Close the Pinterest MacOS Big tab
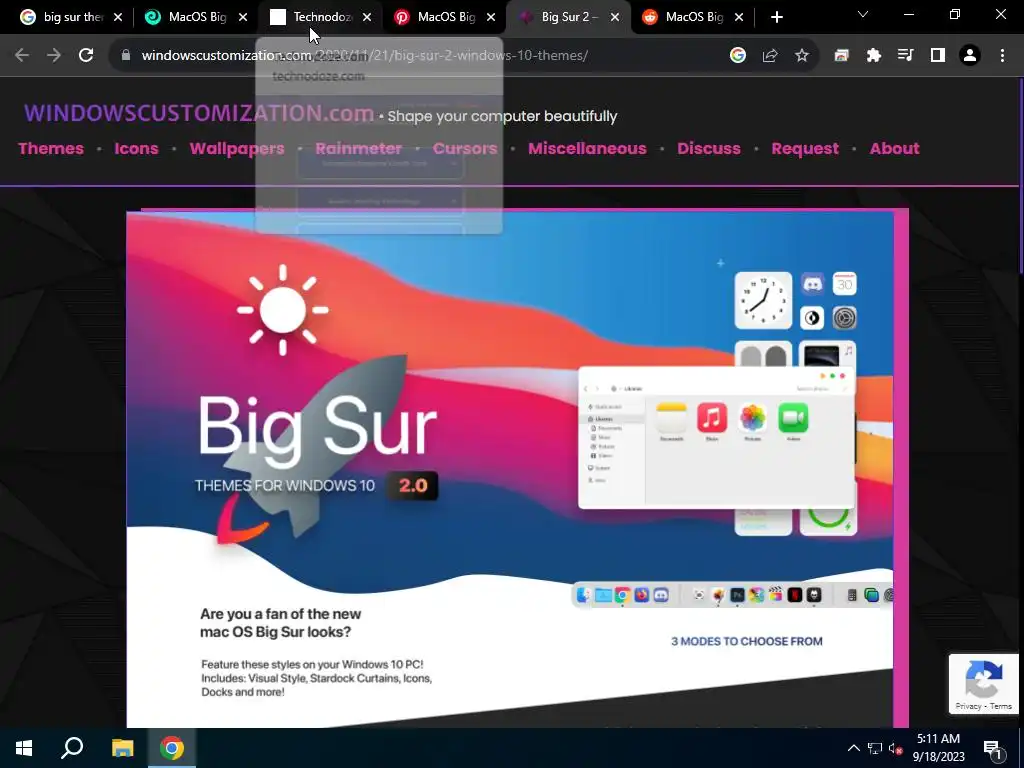The width and height of the screenshot is (1024, 768). tap(491, 17)
